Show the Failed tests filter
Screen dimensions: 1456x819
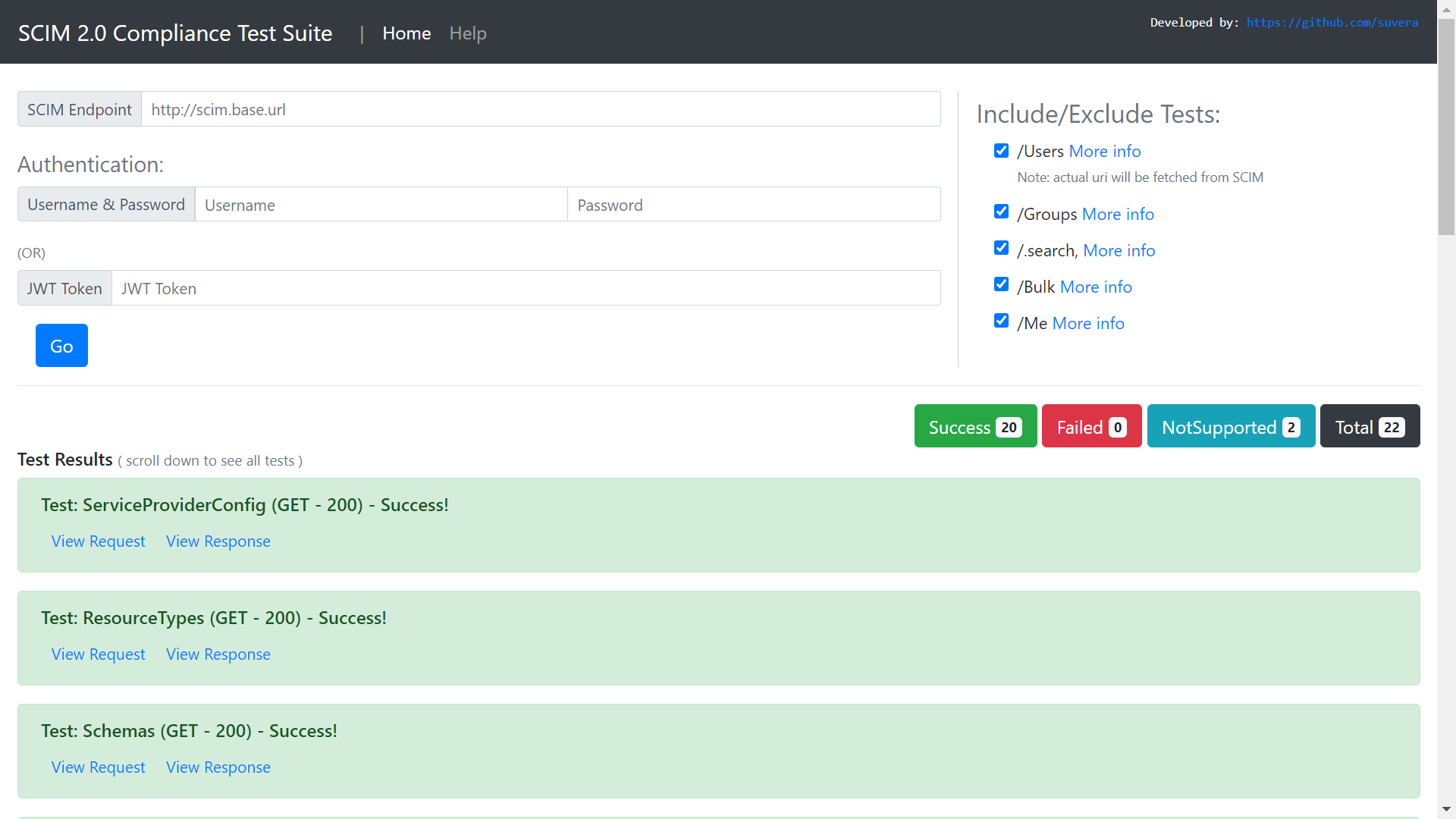[1091, 426]
